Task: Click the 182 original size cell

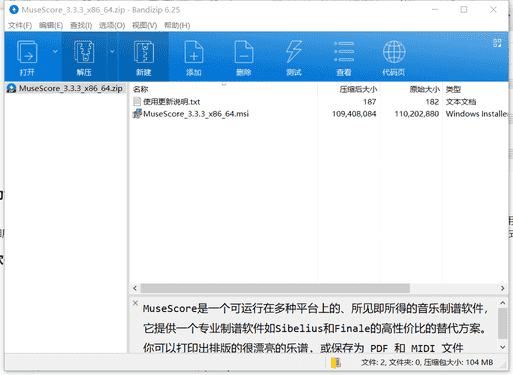Action: pos(432,102)
